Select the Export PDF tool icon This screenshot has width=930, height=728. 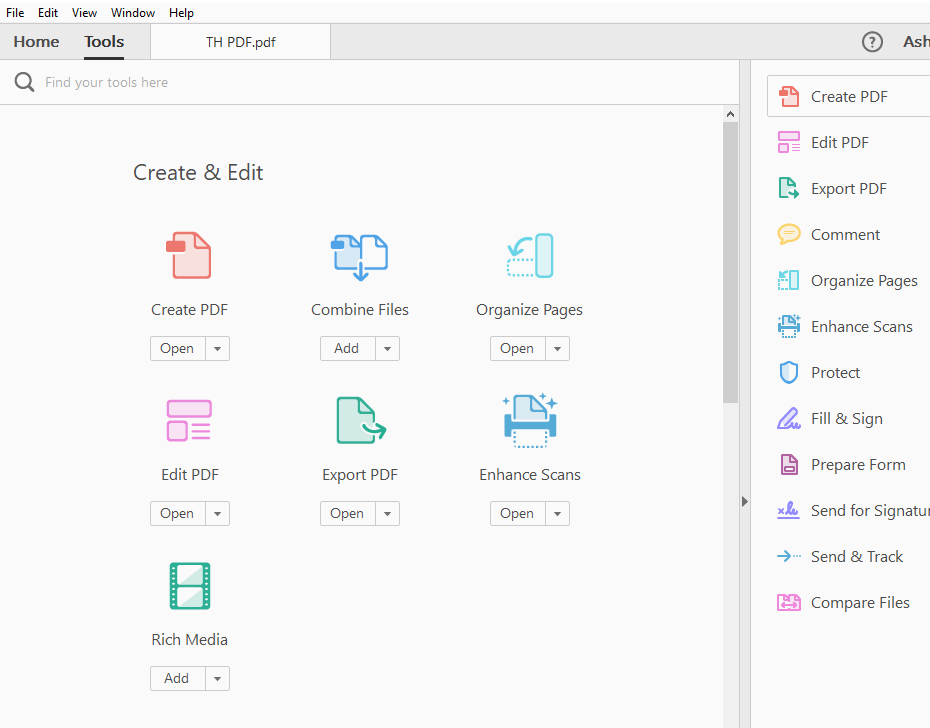coord(359,420)
